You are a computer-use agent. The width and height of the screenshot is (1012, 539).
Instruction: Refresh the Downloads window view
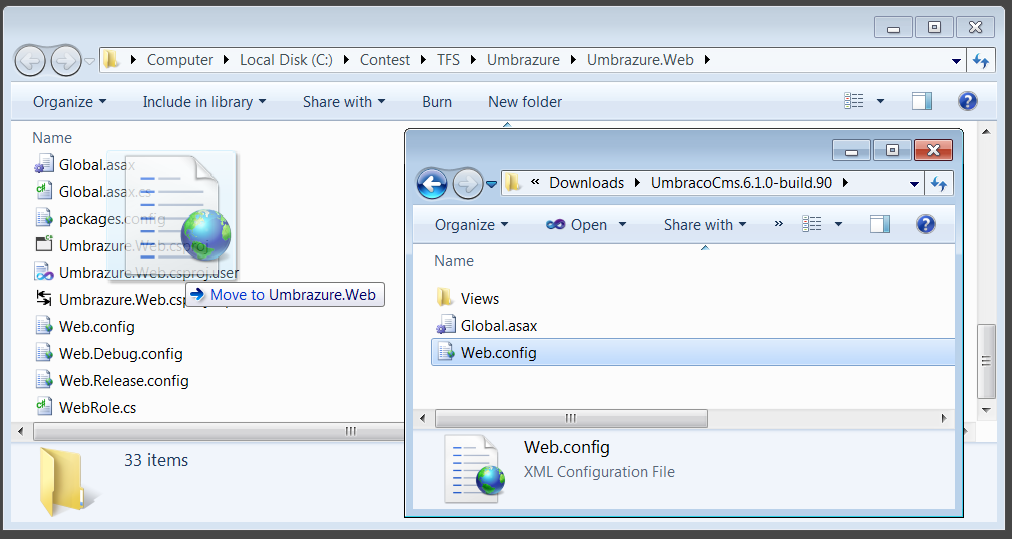click(939, 185)
